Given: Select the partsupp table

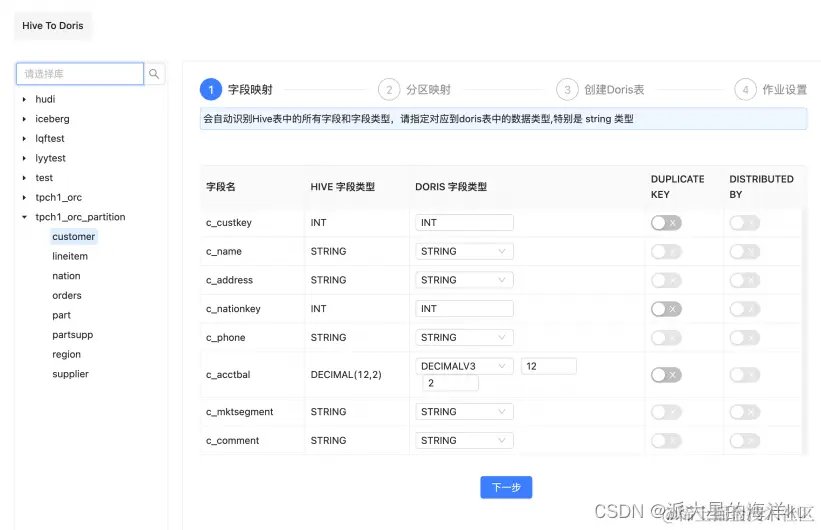Looking at the screenshot, I should click(x=73, y=335).
